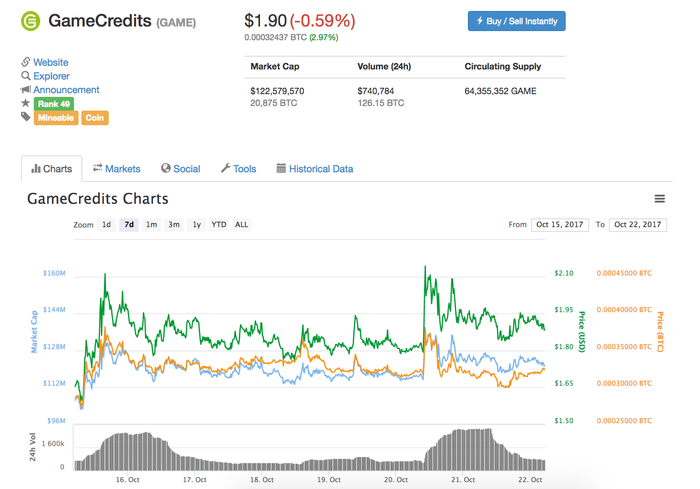This screenshot has width=700, height=489.
Task: Click the Rank 49 badge
Action: pos(54,104)
